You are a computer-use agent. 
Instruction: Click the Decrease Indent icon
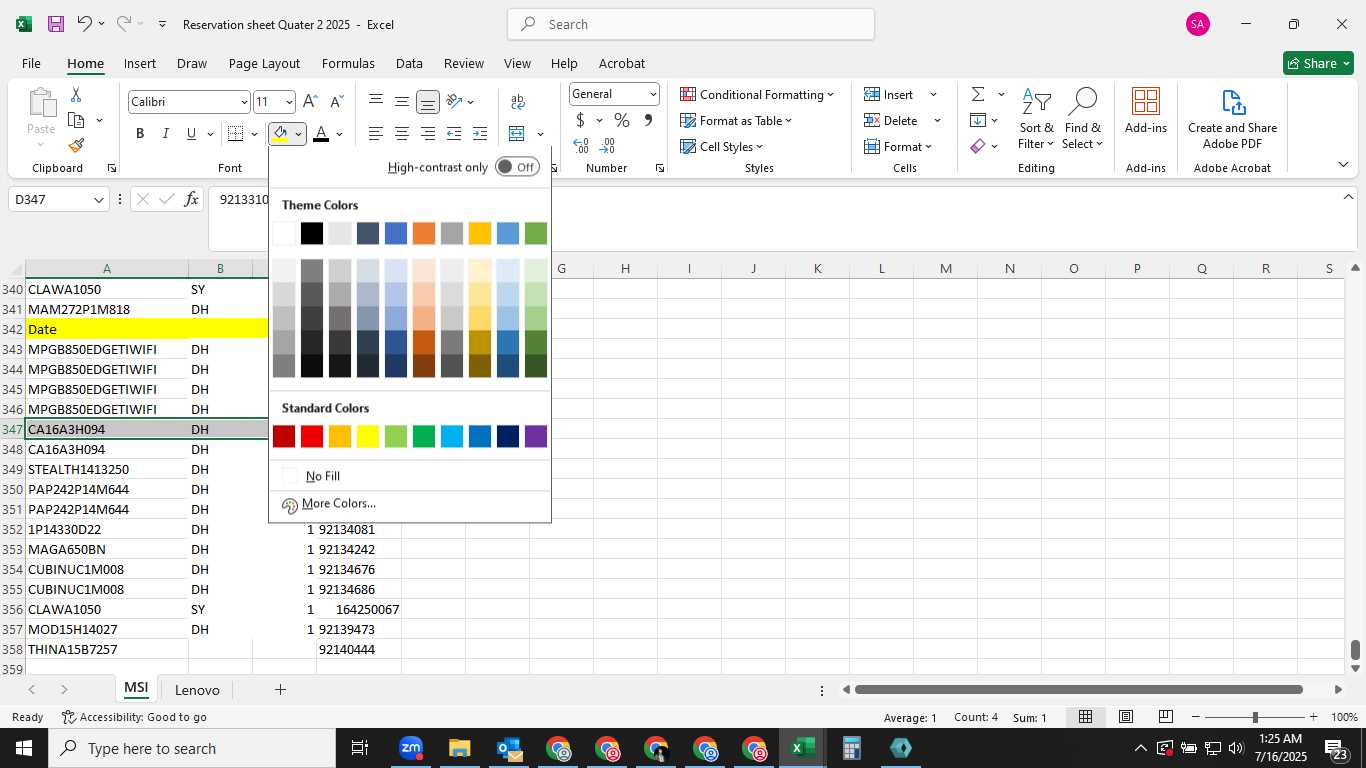[x=454, y=134]
